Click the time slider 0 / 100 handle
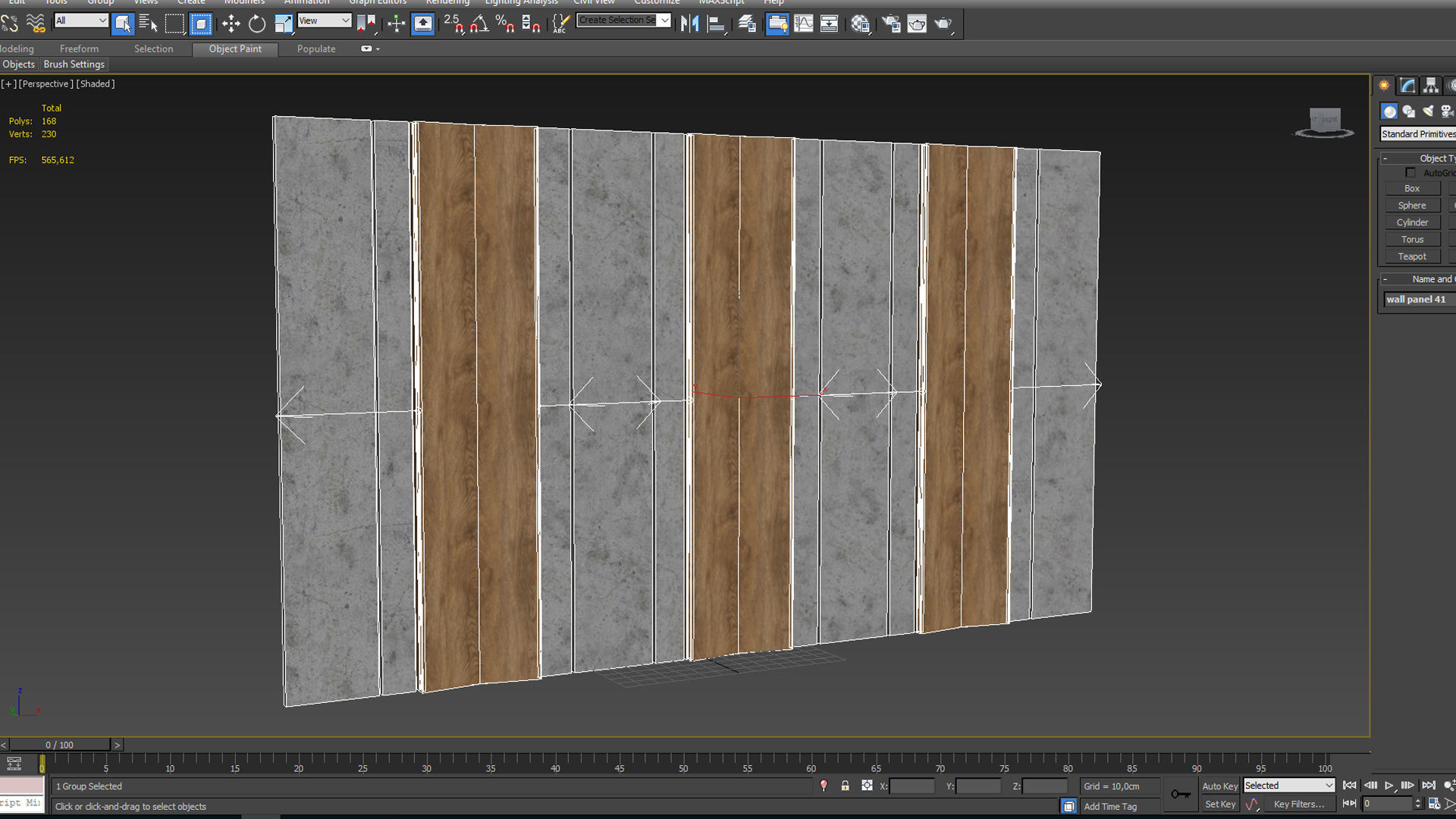This screenshot has width=1456, height=819. (59, 745)
